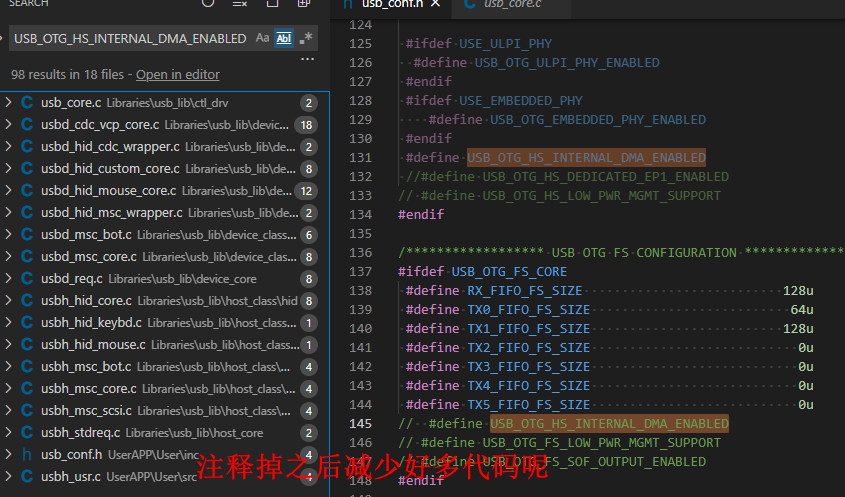Click highlighted USB_OTG_HS_INTERNAL_DMA_ENABLED on line 145
This screenshot has height=497, width=845.
click(609, 424)
